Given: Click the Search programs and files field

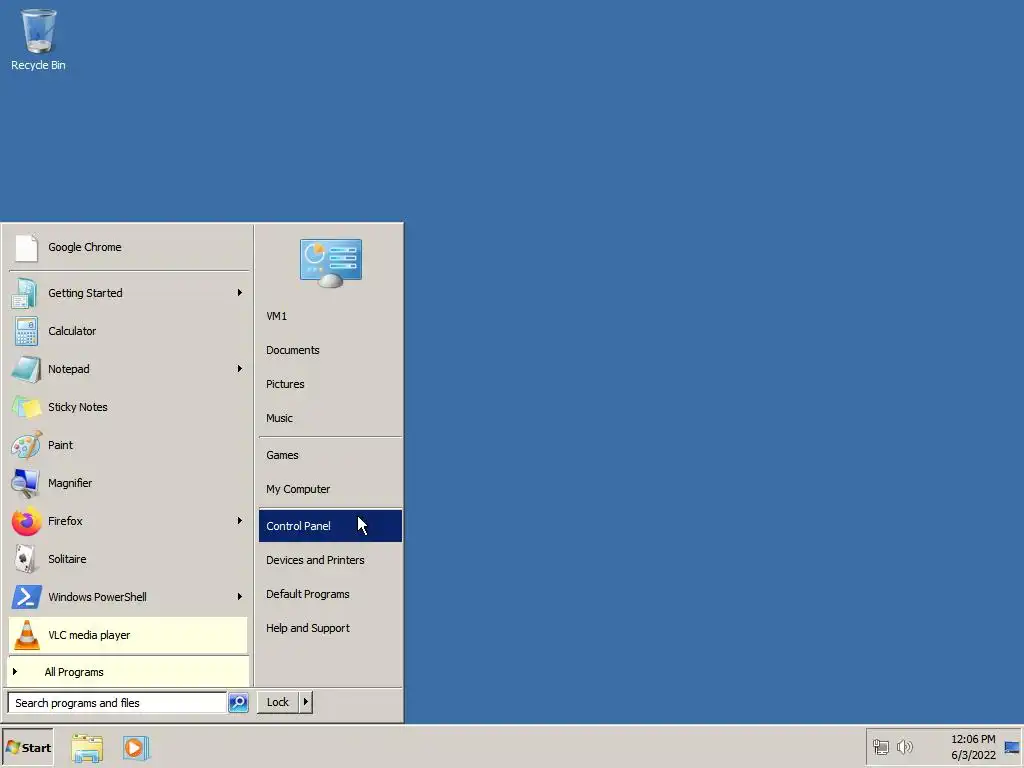Looking at the screenshot, I should (118, 703).
